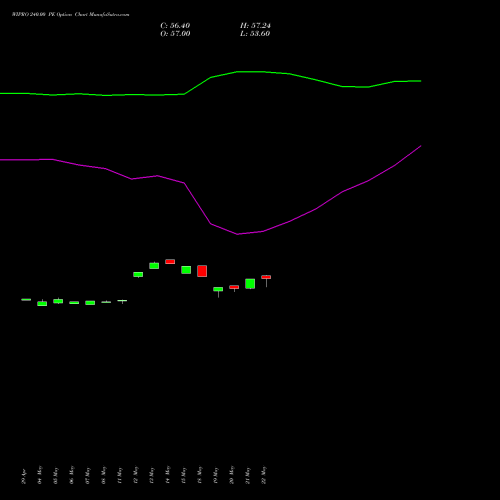This screenshot has width=500, height=500.
Task: Click the large red candlestick for 18 May
Action: pos(202,271)
